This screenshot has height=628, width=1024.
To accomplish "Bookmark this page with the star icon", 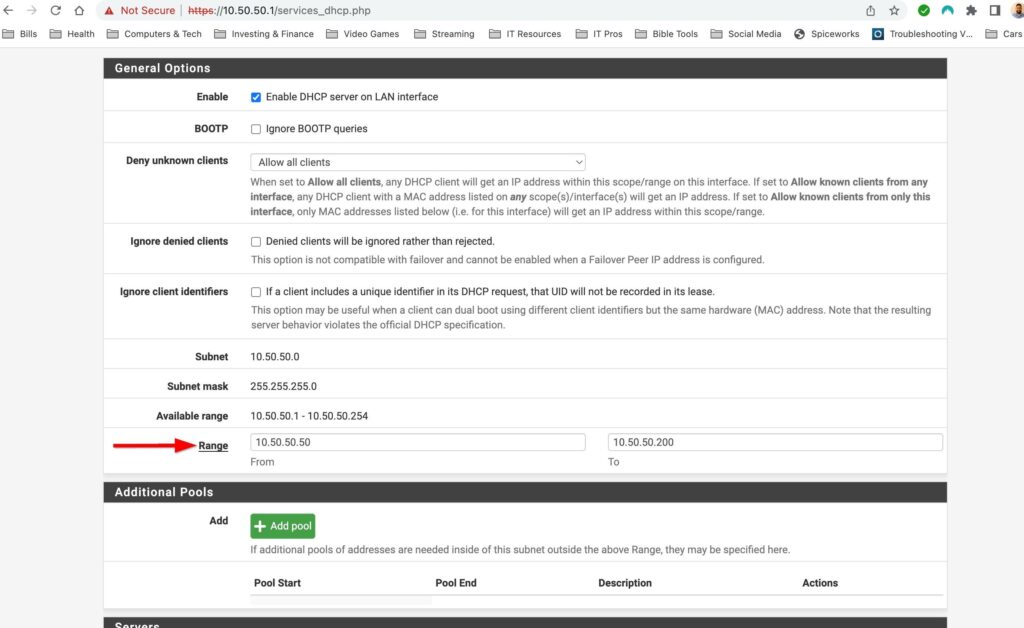I will [894, 10].
